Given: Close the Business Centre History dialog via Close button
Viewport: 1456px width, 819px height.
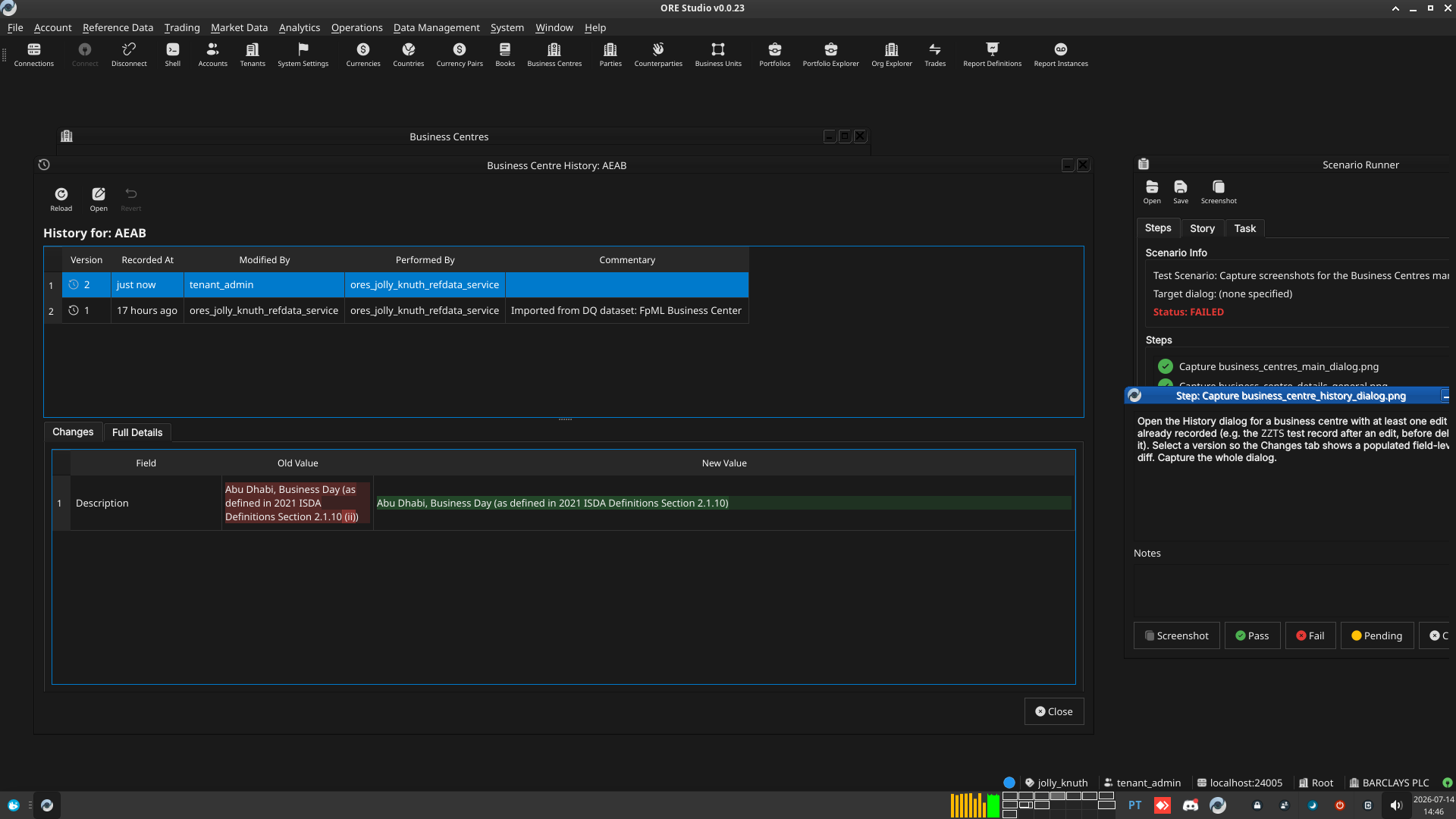Looking at the screenshot, I should [1054, 711].
